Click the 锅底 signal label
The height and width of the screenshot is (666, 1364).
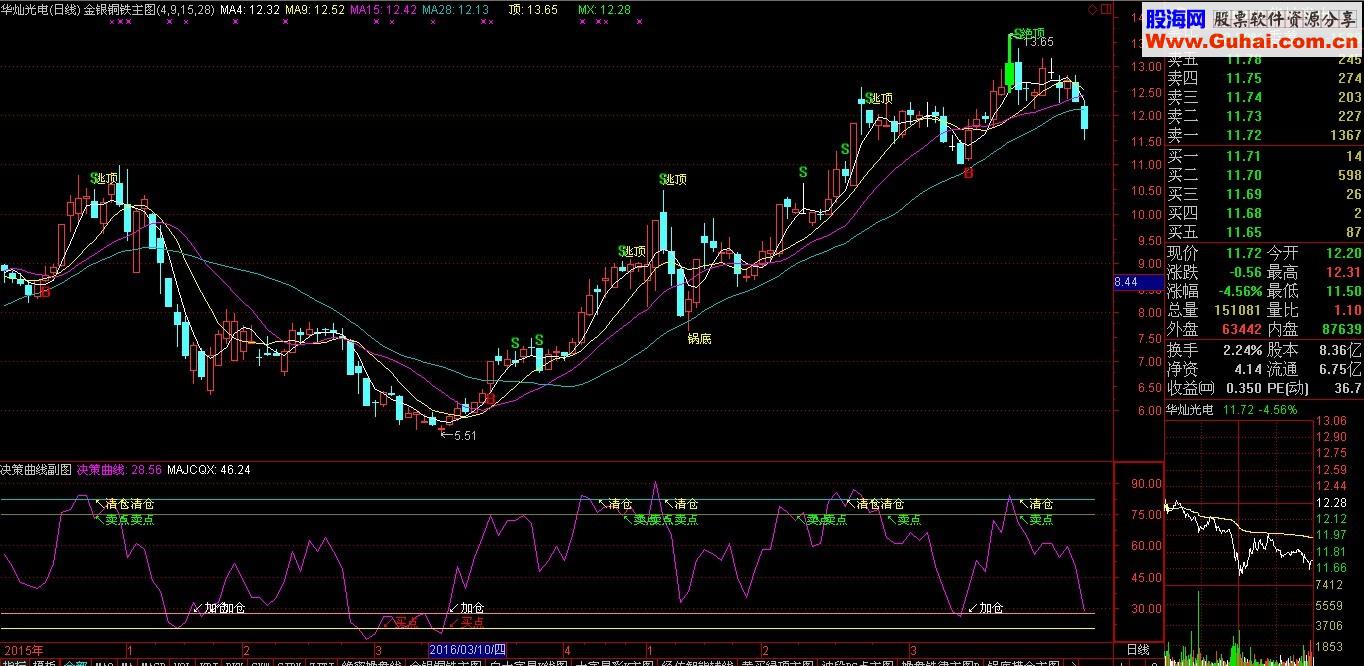699,339
